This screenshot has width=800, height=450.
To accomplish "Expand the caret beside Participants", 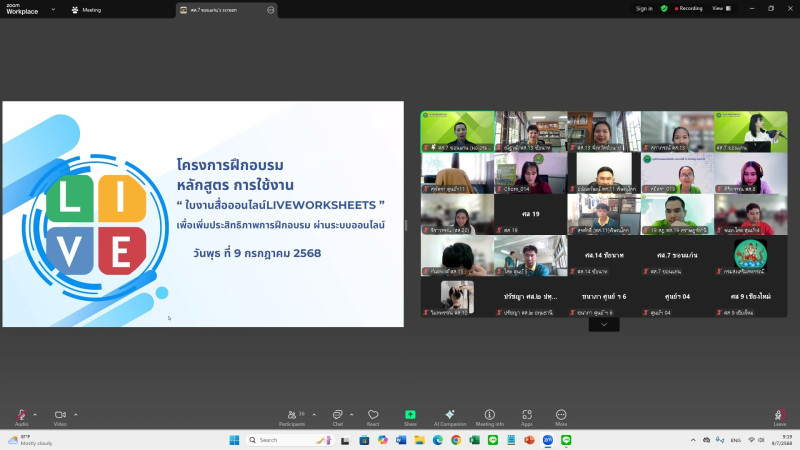I will click(x=314, y=414).
